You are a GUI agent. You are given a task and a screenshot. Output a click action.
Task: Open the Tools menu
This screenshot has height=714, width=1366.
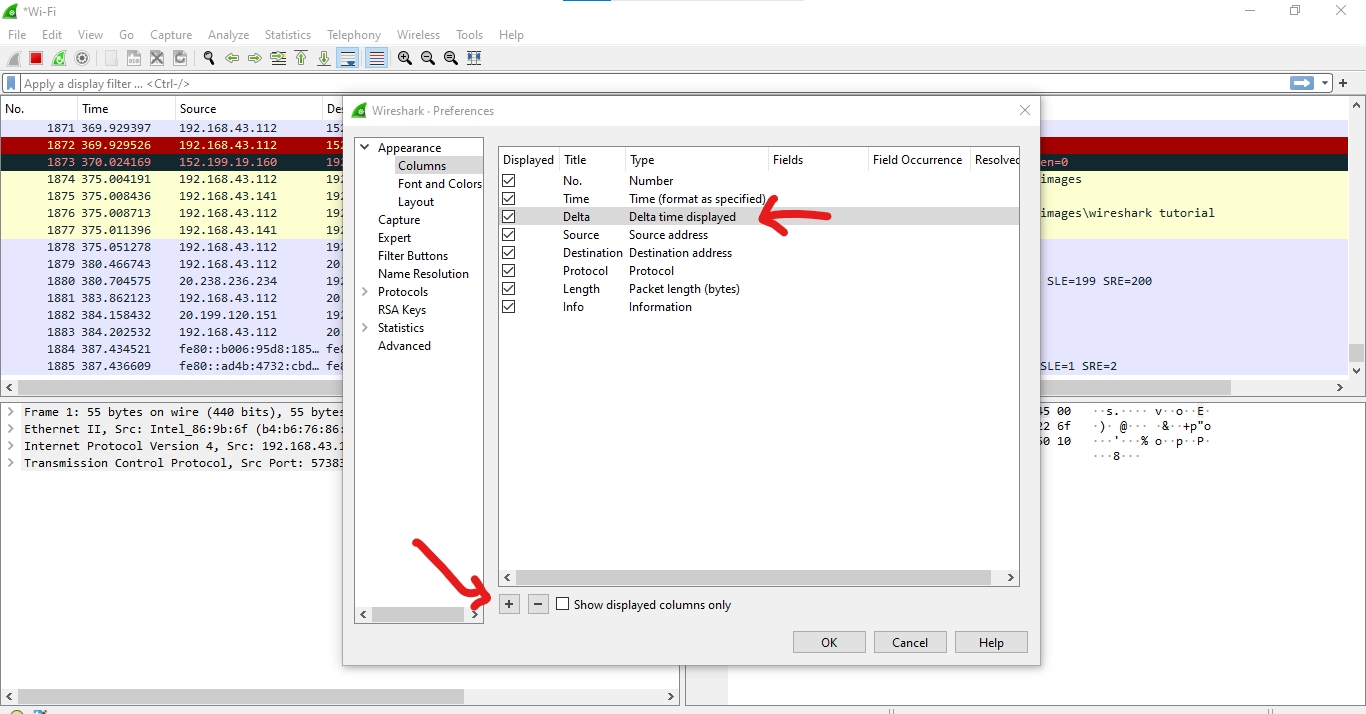point(470,34)
